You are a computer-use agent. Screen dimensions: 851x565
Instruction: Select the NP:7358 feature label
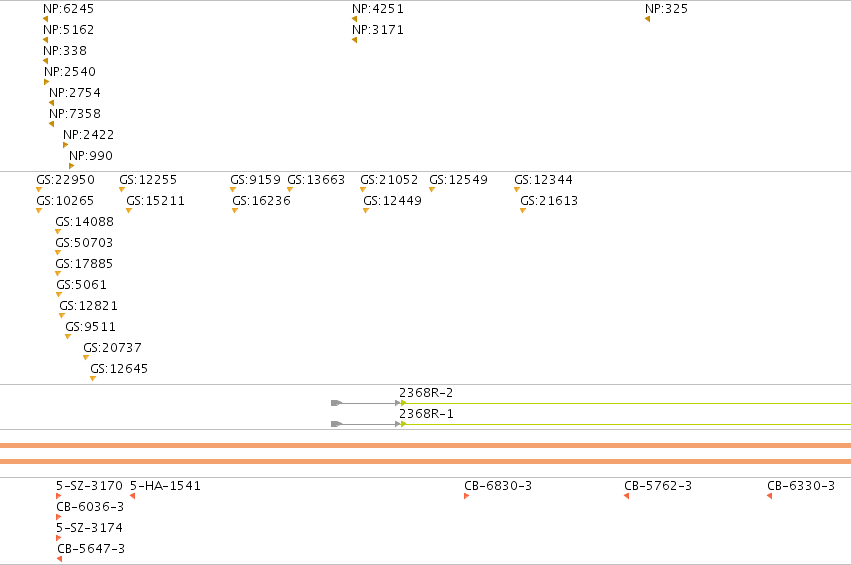point(75,114)
